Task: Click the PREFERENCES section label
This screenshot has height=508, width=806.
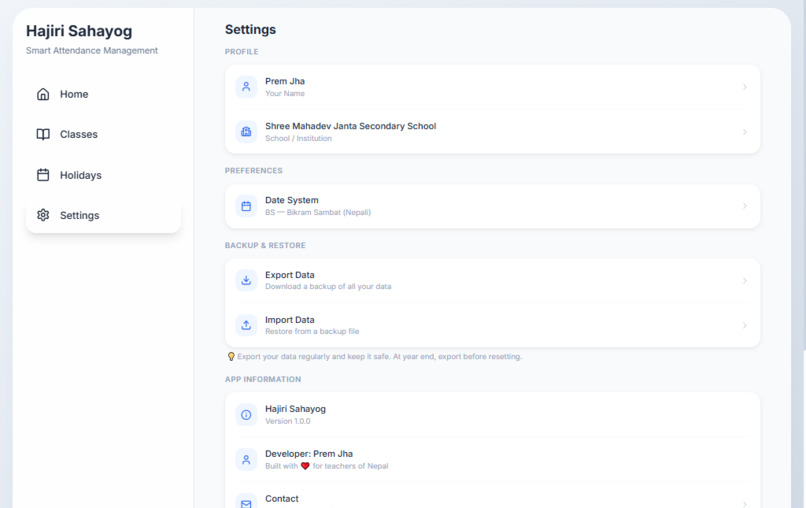Action: click(x=253, y=171)
